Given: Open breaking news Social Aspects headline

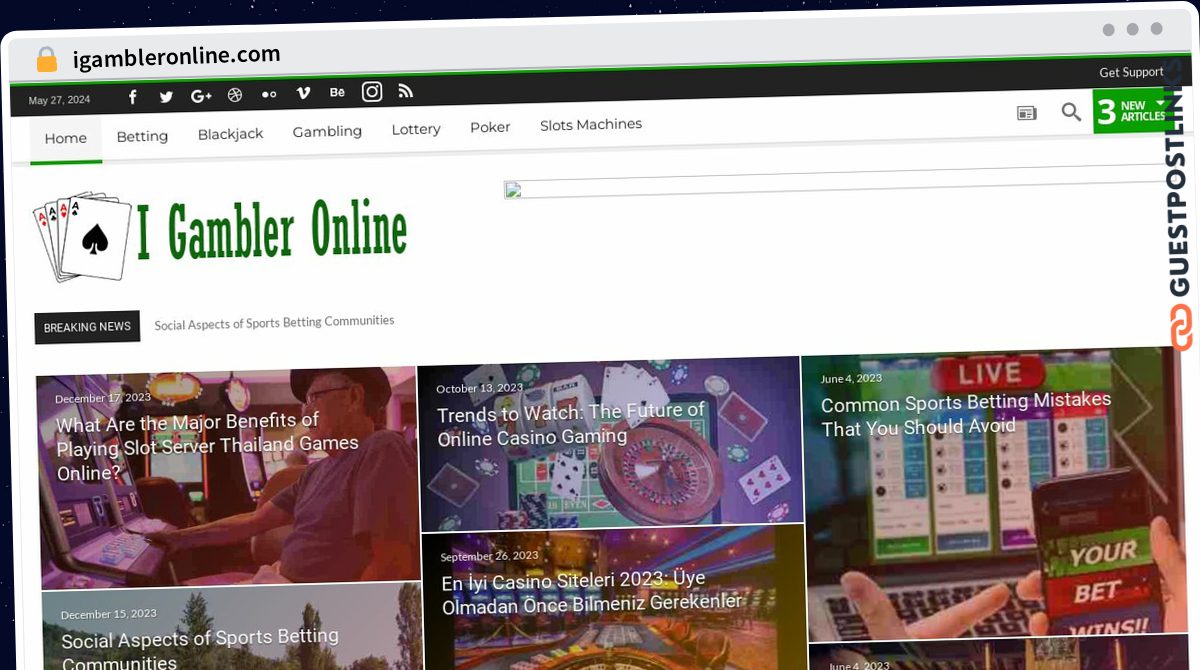Looking at the screenshot, I should click(274, 322).
